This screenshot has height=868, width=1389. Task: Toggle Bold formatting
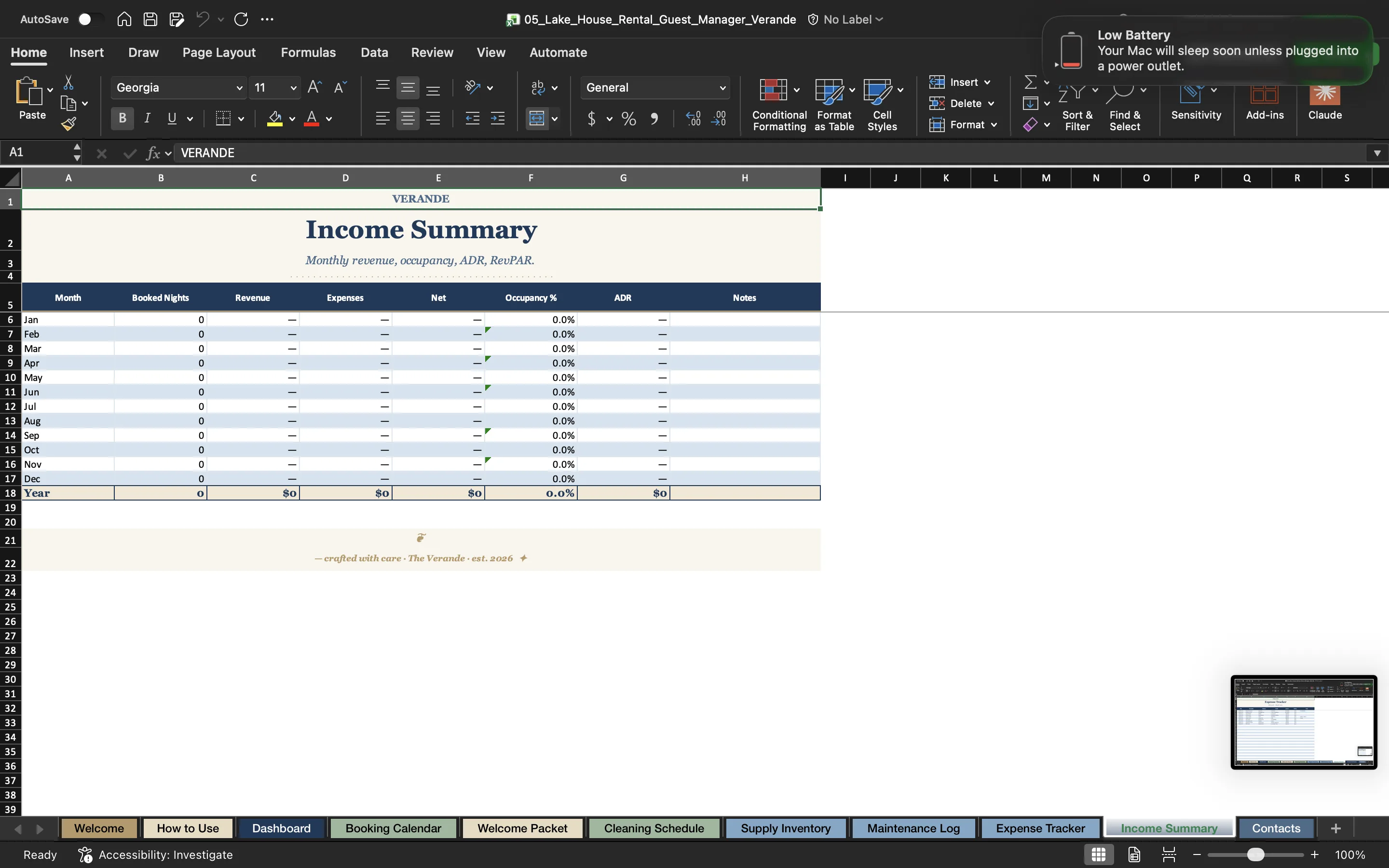point(122,118)
